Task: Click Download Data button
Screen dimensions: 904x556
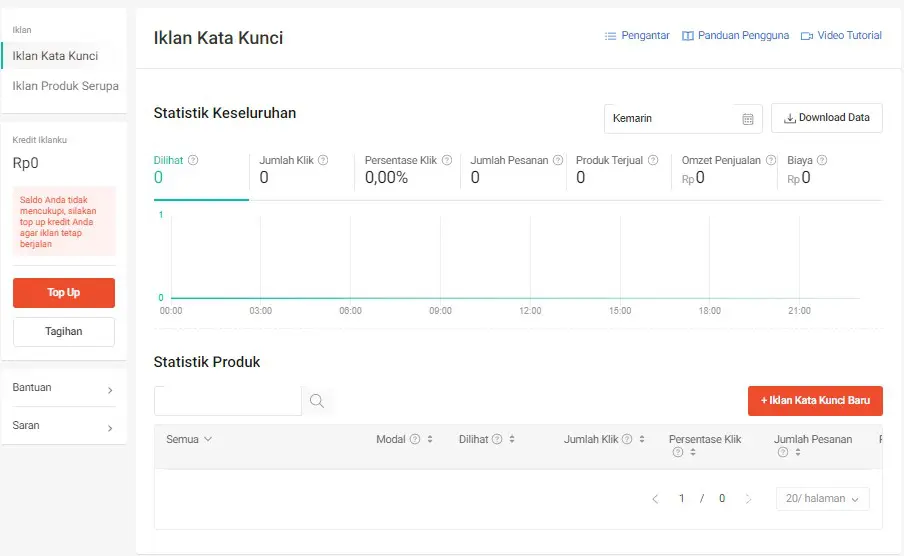Action: click(827, 118)
